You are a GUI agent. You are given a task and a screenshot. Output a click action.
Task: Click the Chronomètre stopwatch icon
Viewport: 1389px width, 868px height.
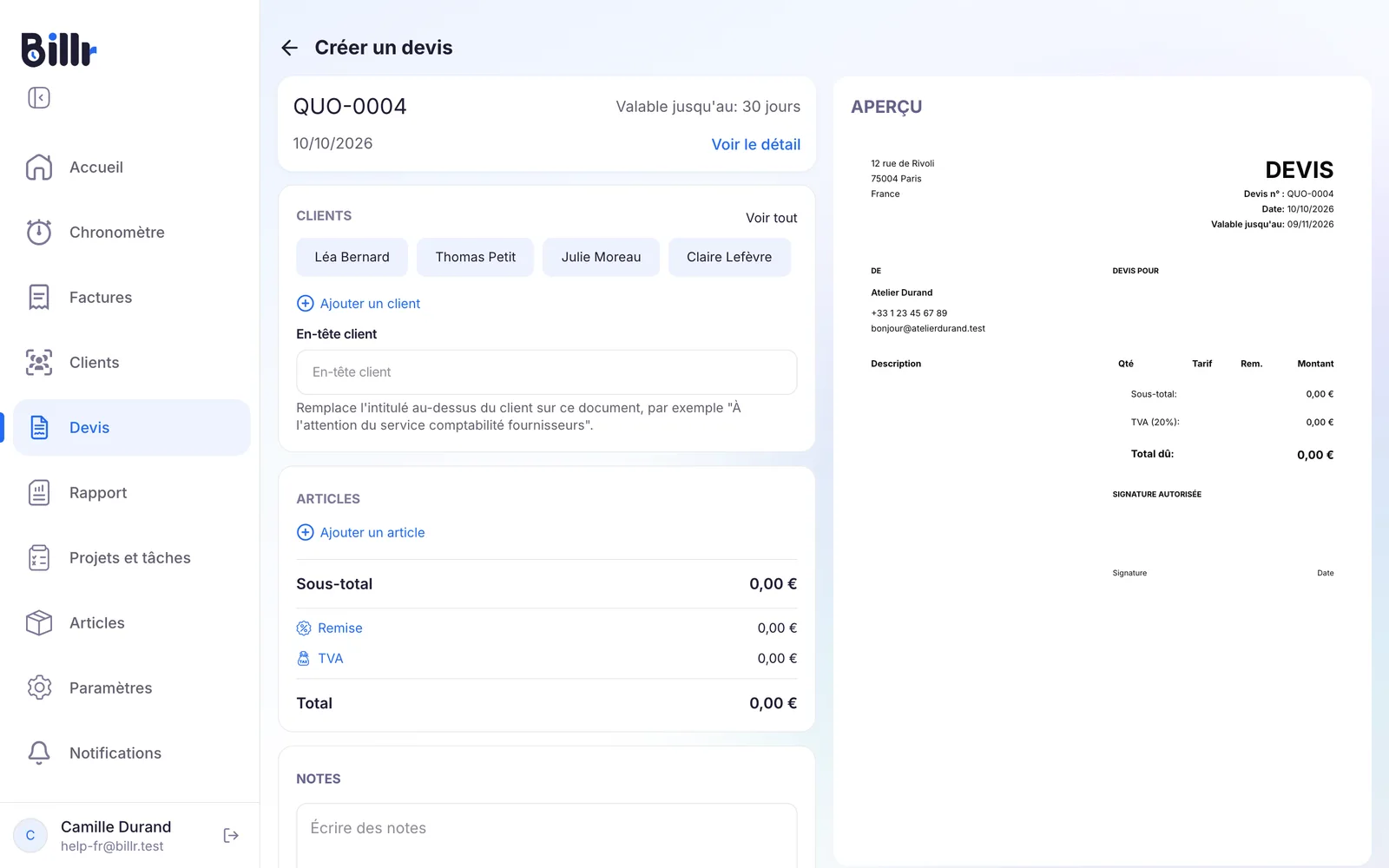tap(39, 232)
